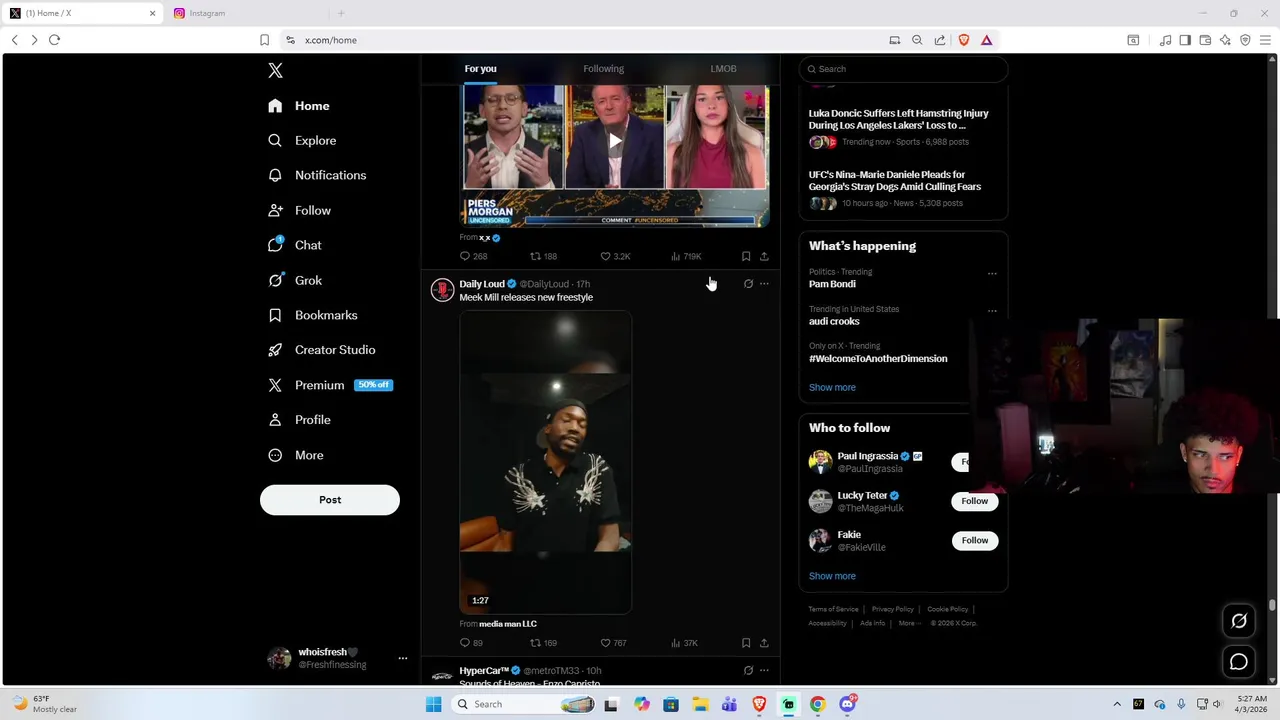Like the Piers Morgan video post
This screenshot has height=720, width=1280.
tap(615, 256)
